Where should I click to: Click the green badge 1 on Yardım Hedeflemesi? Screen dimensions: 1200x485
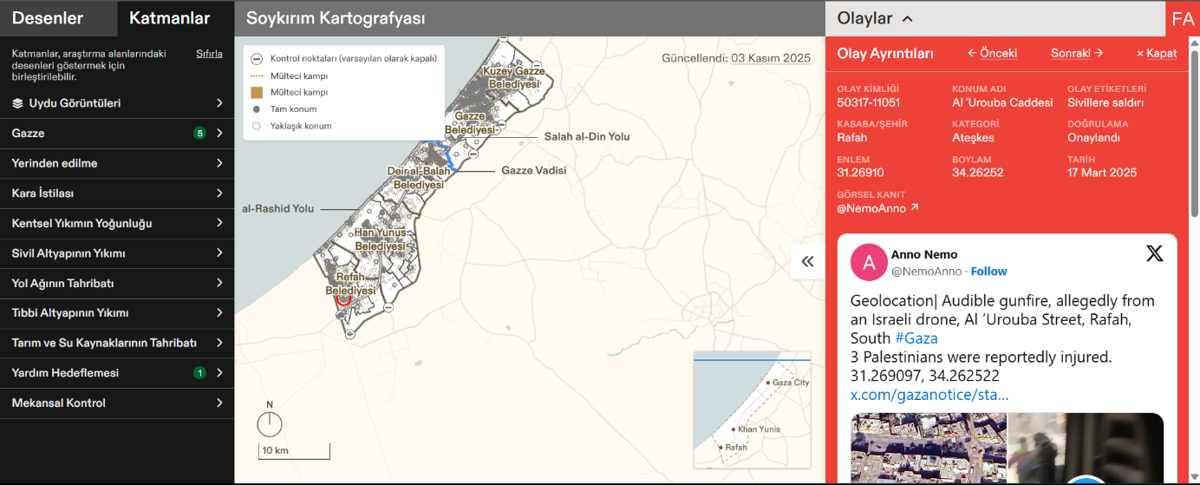(200, 373)
